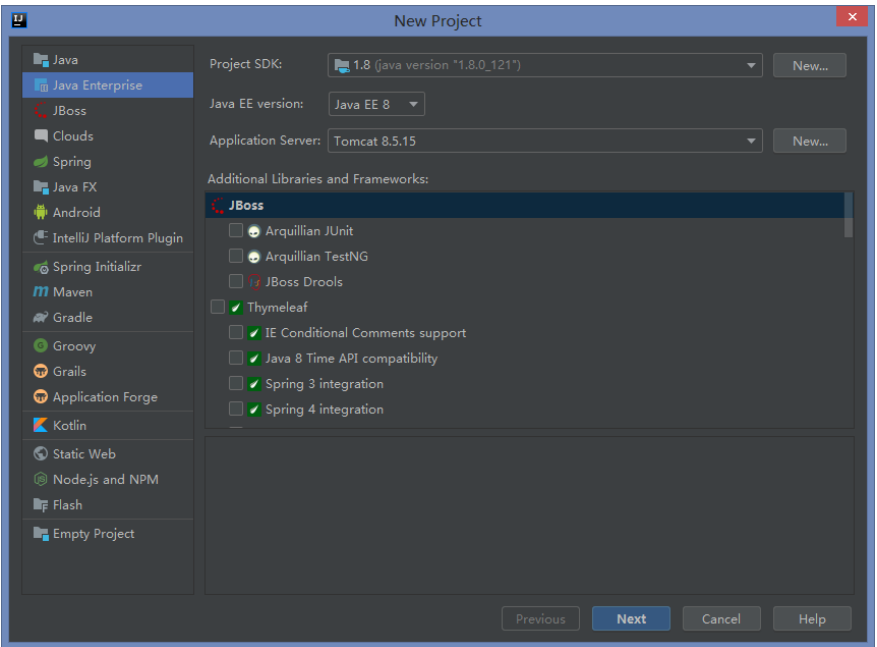Select the Groovy project type label

click(x=74, y=346)
